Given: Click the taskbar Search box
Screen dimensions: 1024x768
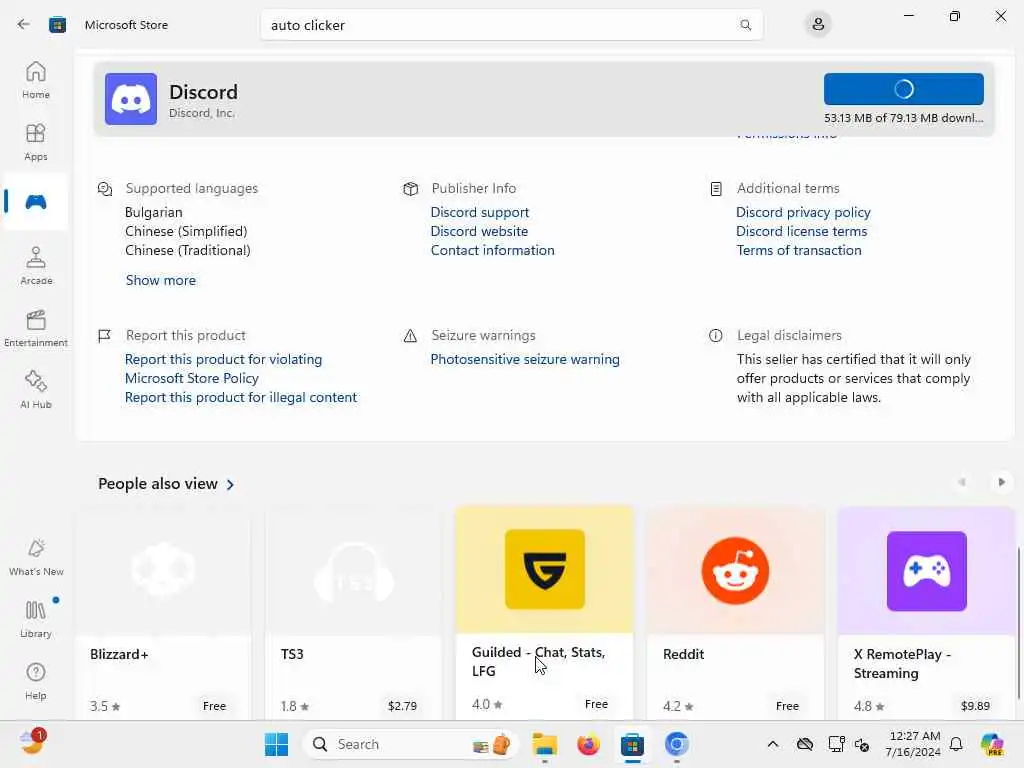Looking at the screenshot, I should 411,744.
